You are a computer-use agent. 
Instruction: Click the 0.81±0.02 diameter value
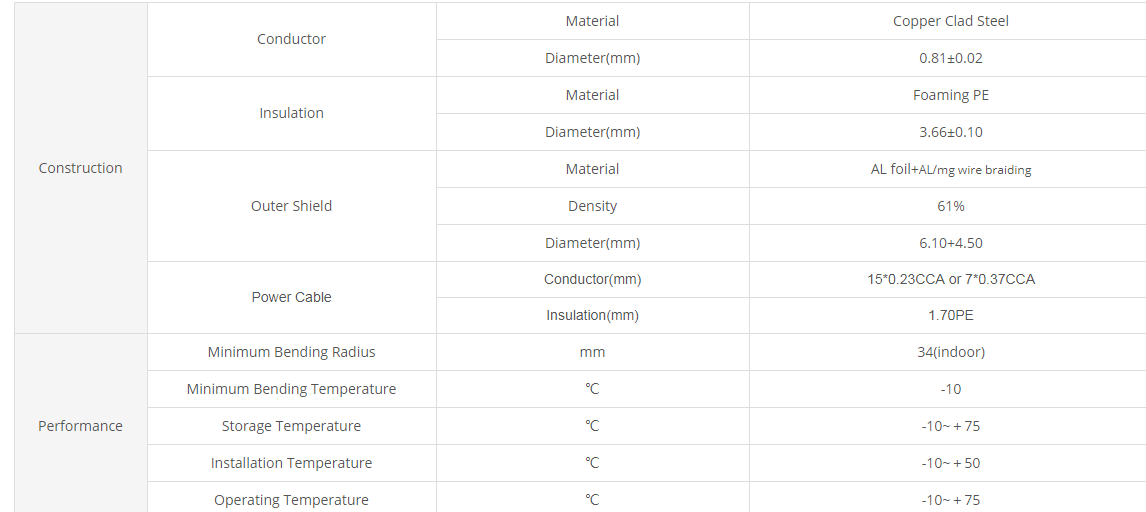(x=950, y=58)
